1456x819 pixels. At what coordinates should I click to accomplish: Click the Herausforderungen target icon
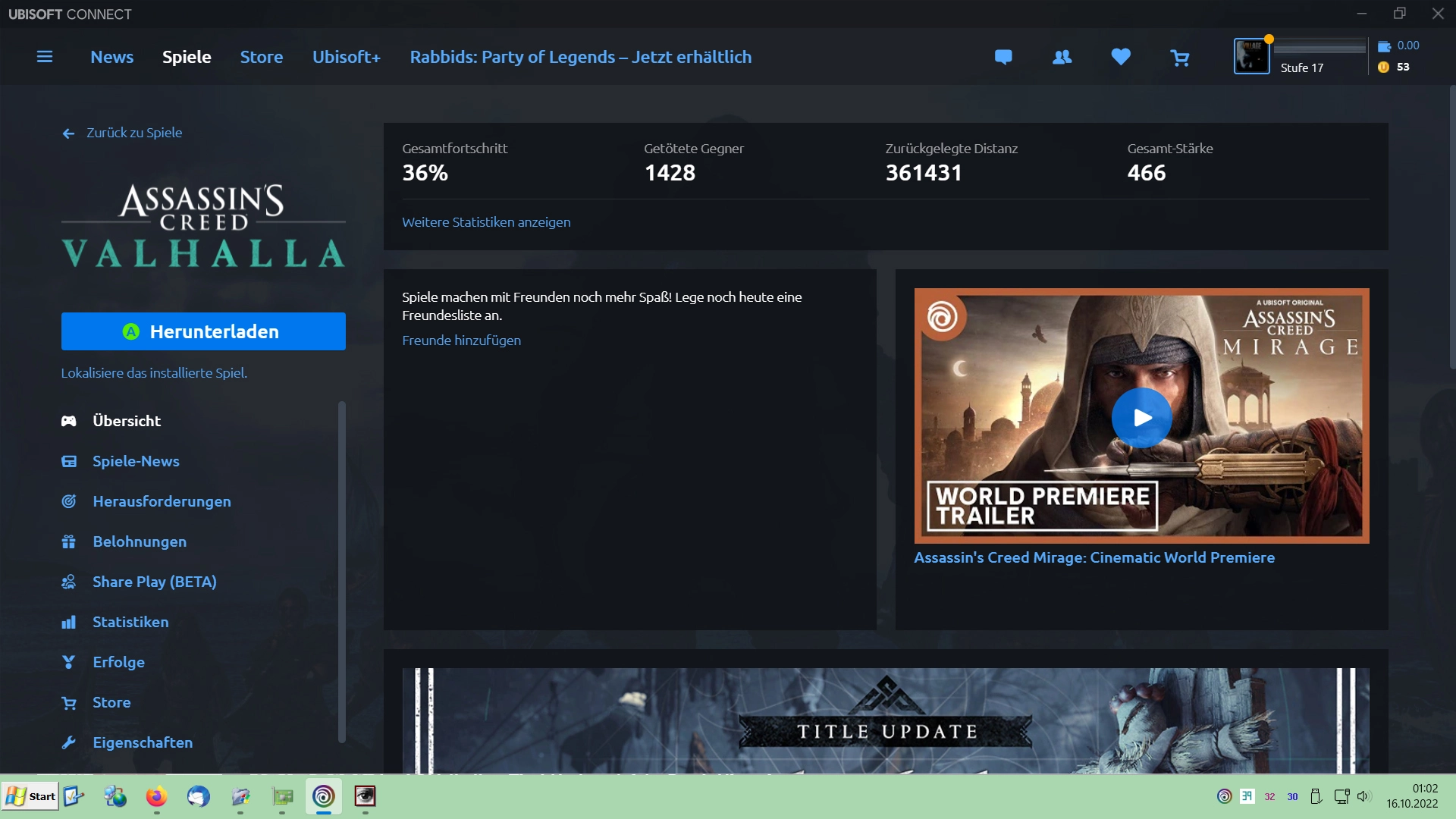click(x=69, y=501)
